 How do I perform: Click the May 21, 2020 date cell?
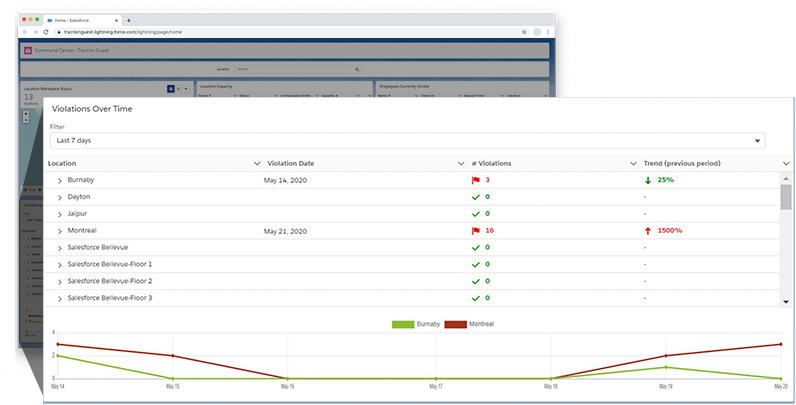tap(285, 231)
